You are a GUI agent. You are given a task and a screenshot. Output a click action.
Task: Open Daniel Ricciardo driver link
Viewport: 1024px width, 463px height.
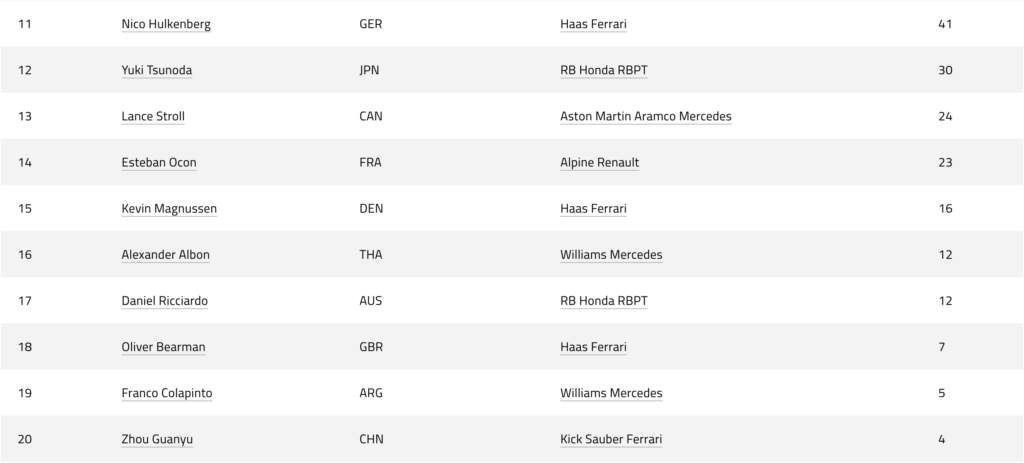coord(165,301)
